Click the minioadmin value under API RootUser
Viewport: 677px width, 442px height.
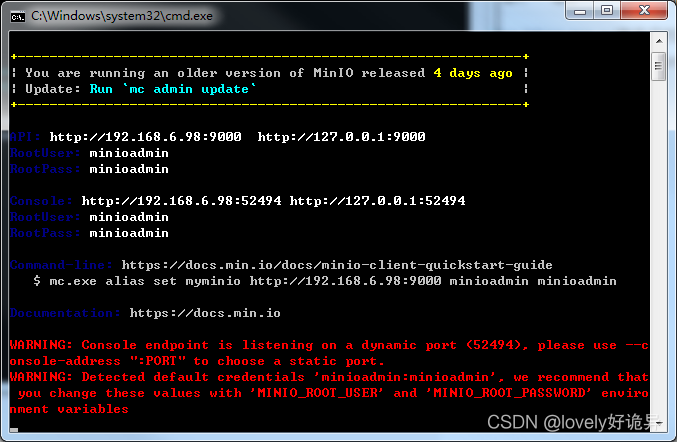coord(129,153)
